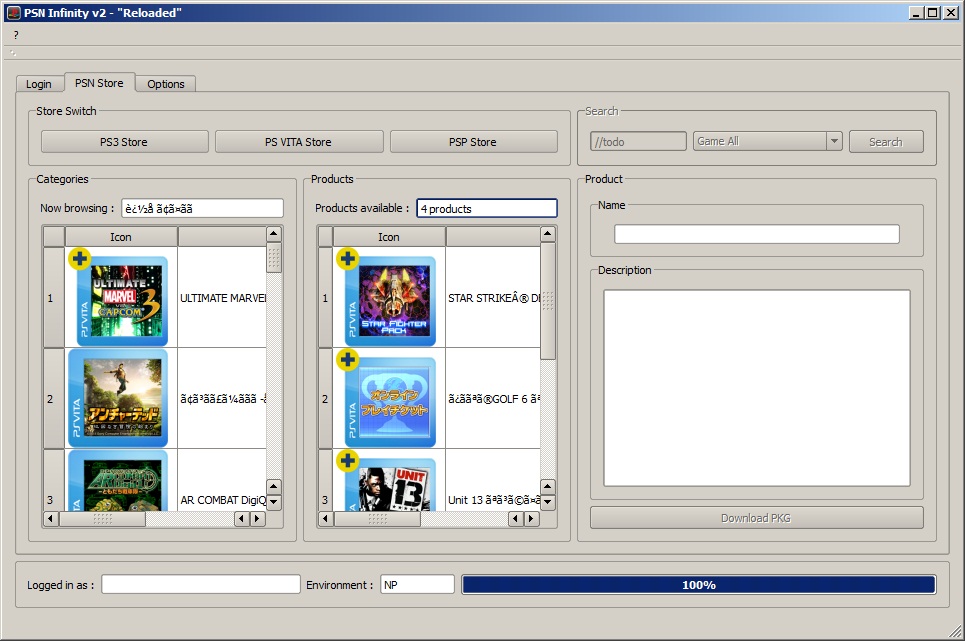Click the Categories horizontal scrollbar thumb
The width and height of the screenshot is (965, 641).
pos(102,519)
